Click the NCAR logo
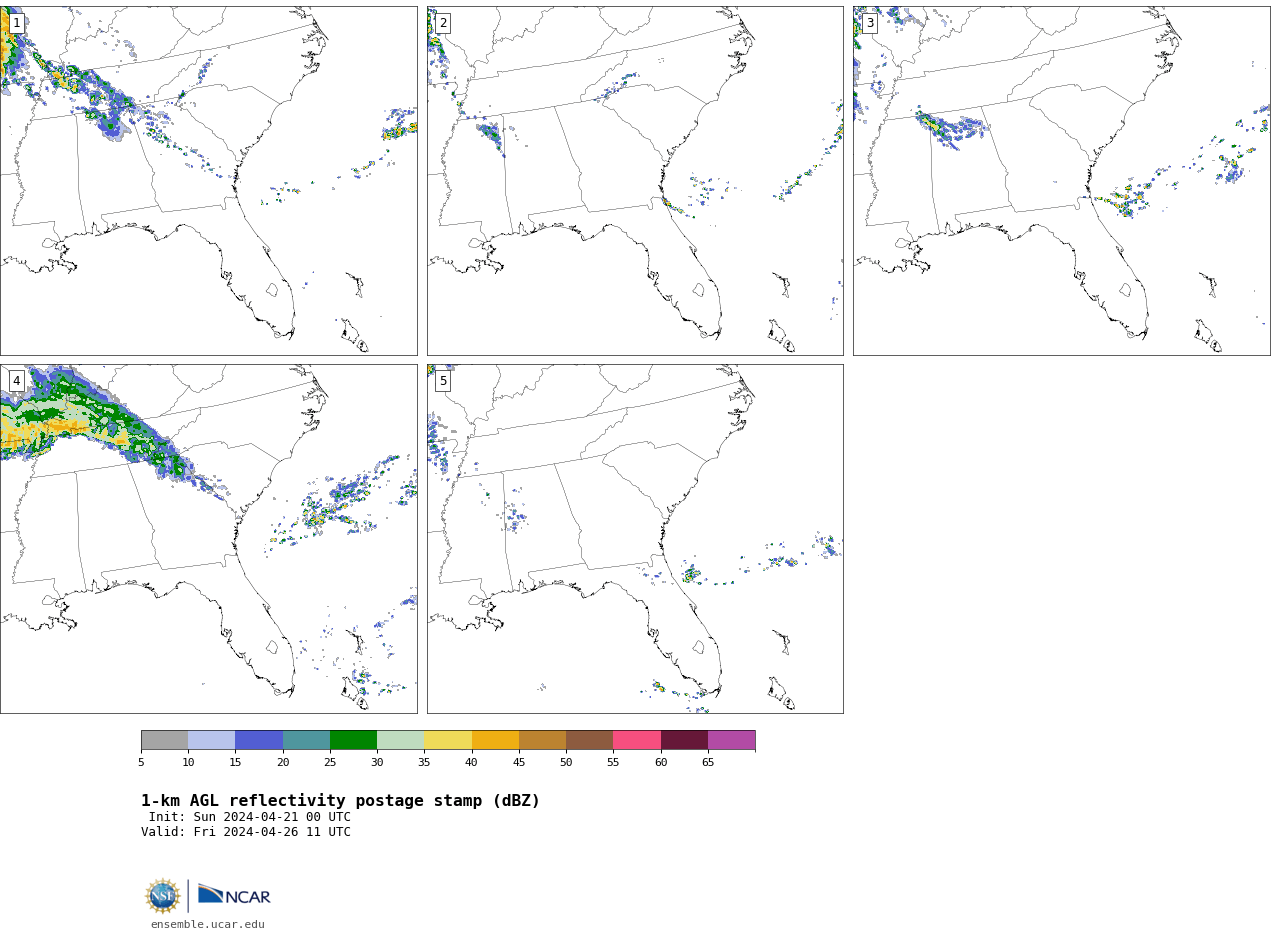This screenshot has height=936, width=1280. point(234,895)
